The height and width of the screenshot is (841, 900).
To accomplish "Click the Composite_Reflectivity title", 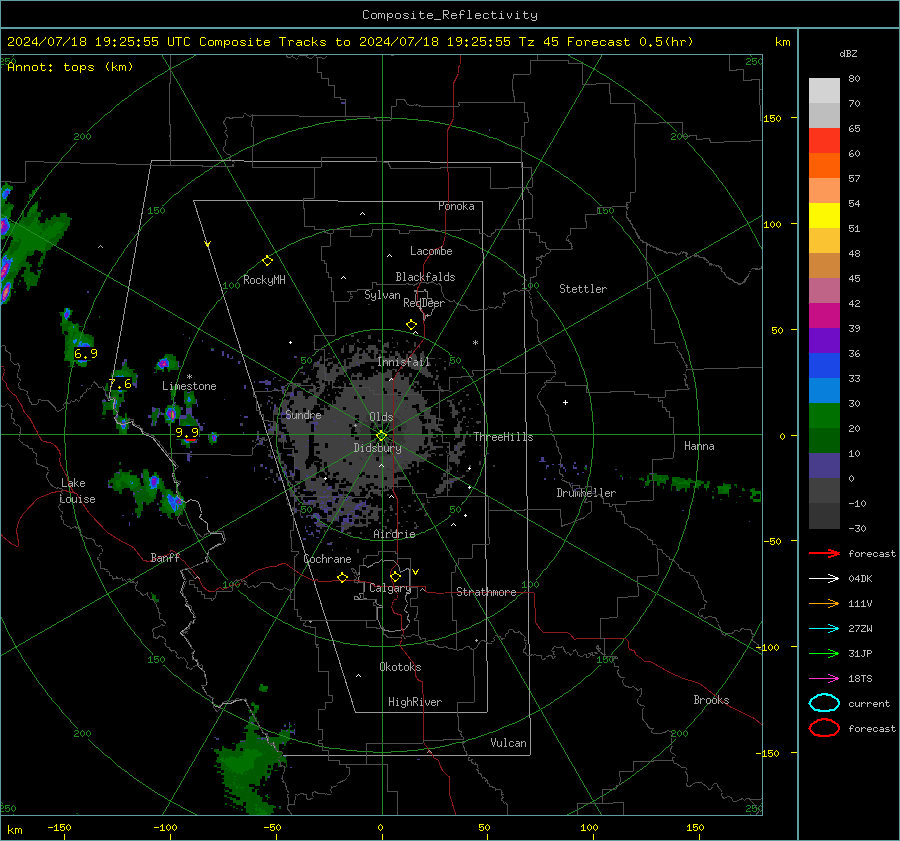I will (x=450, y=15).
